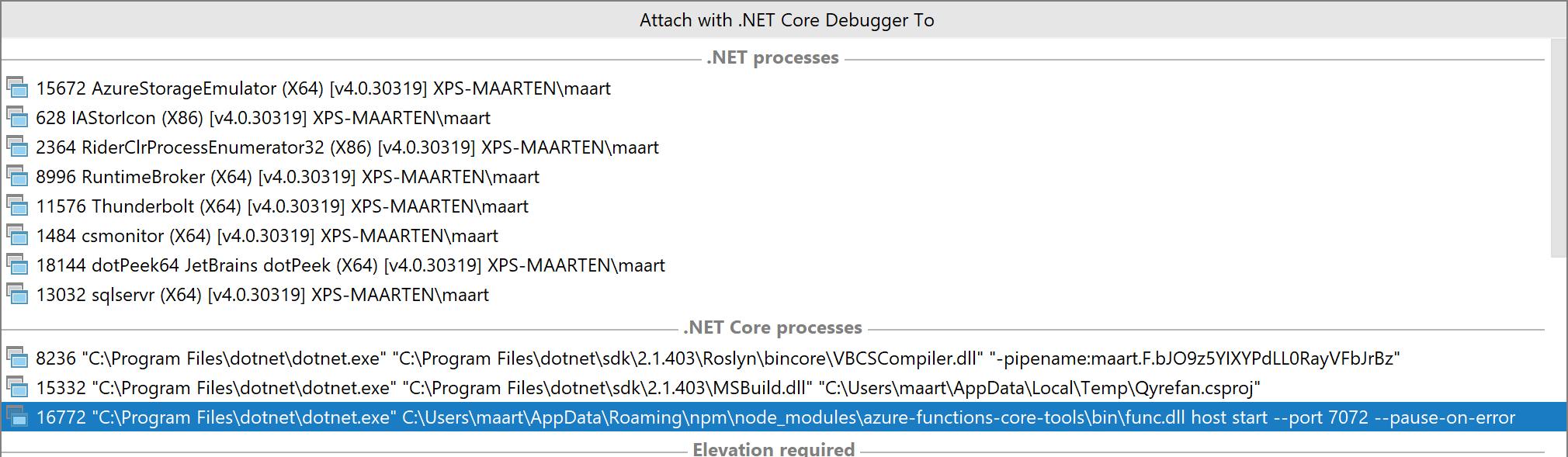Click the icon next to dotPeek64 JetBrains dotPeek
Image resolution: width=1568 pixels, height=457 pixels.
click(18, 265)
